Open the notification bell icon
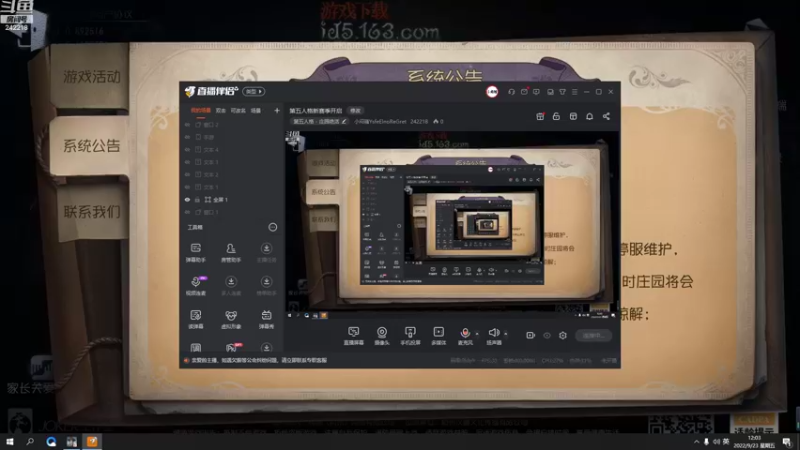The height and width of the screenshot is (450, 800). pyautogui.click(x=589, y=116)
